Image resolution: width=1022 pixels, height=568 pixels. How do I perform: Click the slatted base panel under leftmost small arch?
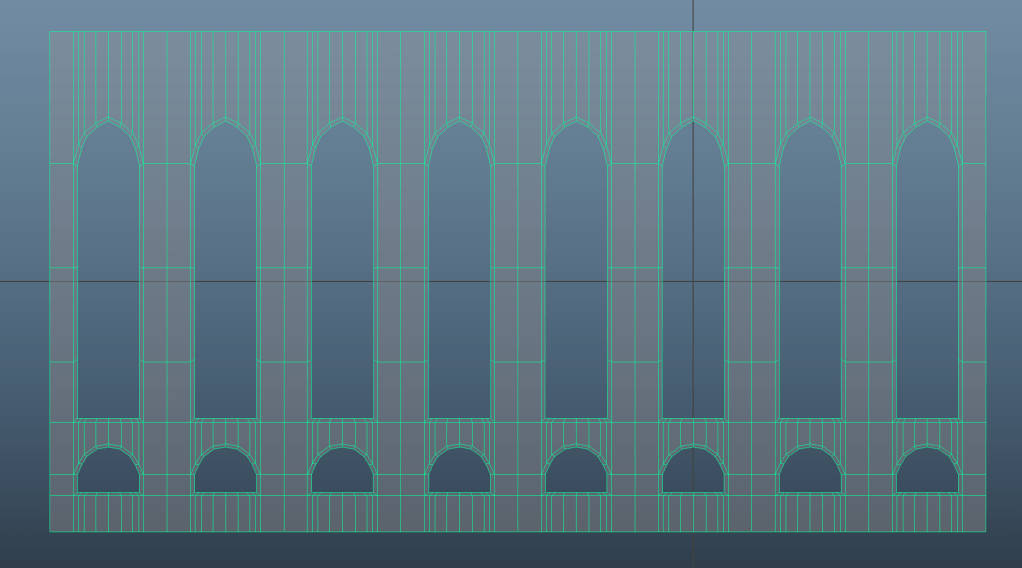108,513
